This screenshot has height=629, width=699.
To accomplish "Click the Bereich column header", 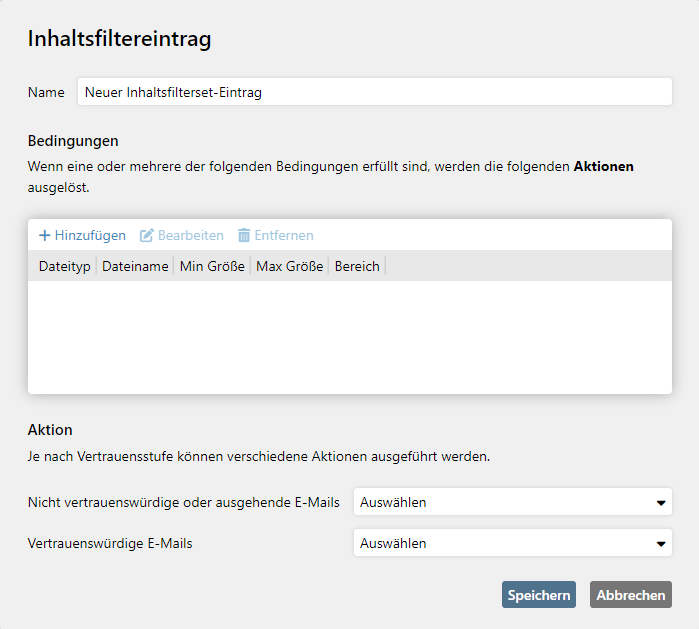I will tap(357, 266).
